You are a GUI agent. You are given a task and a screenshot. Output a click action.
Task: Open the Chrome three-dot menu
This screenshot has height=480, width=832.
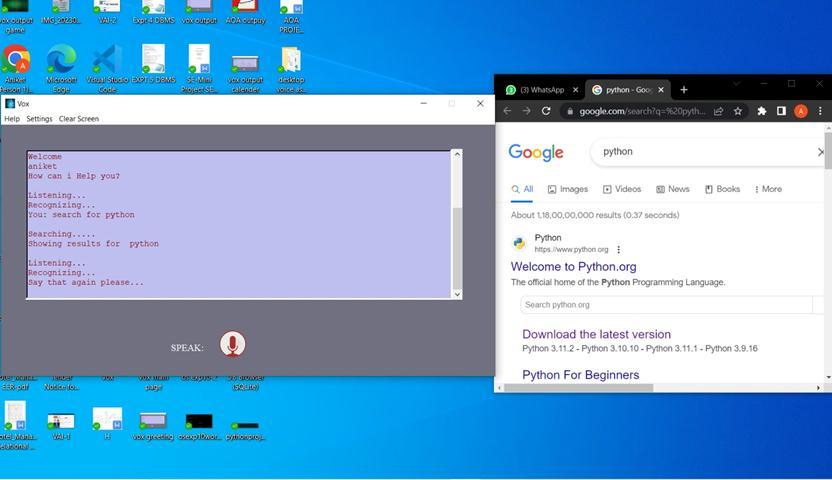820,111
